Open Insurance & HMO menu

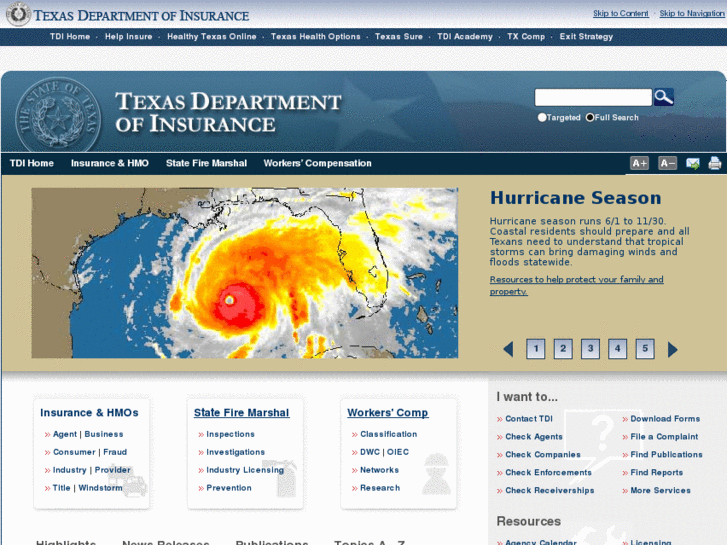pos(109,163)
